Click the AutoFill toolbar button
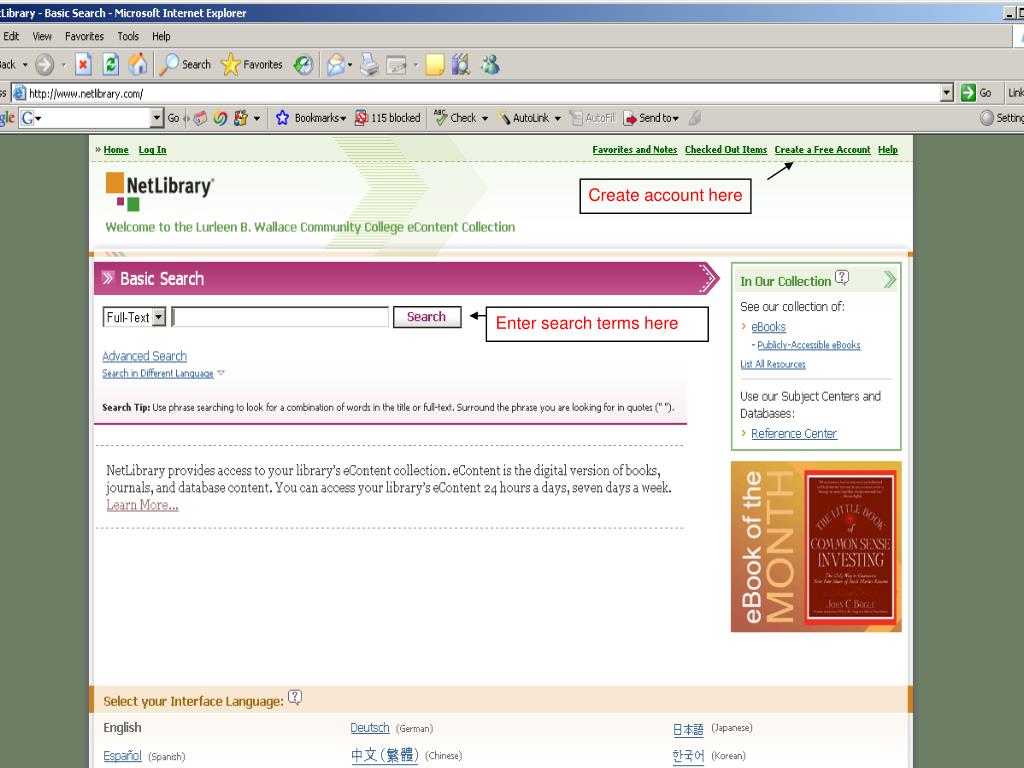The image size is (1024, 768). 592,118
